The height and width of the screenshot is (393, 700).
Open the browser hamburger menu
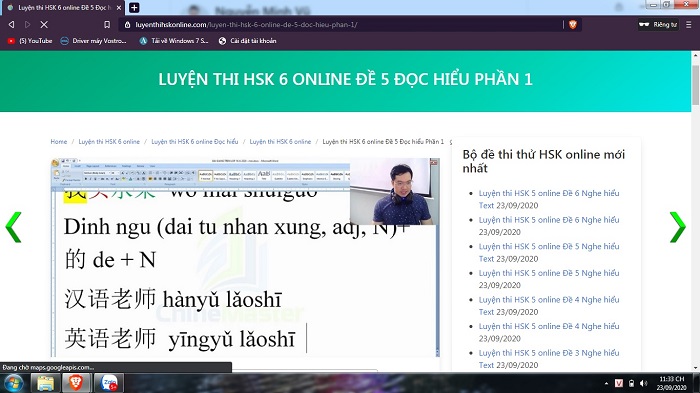point(689,25)
